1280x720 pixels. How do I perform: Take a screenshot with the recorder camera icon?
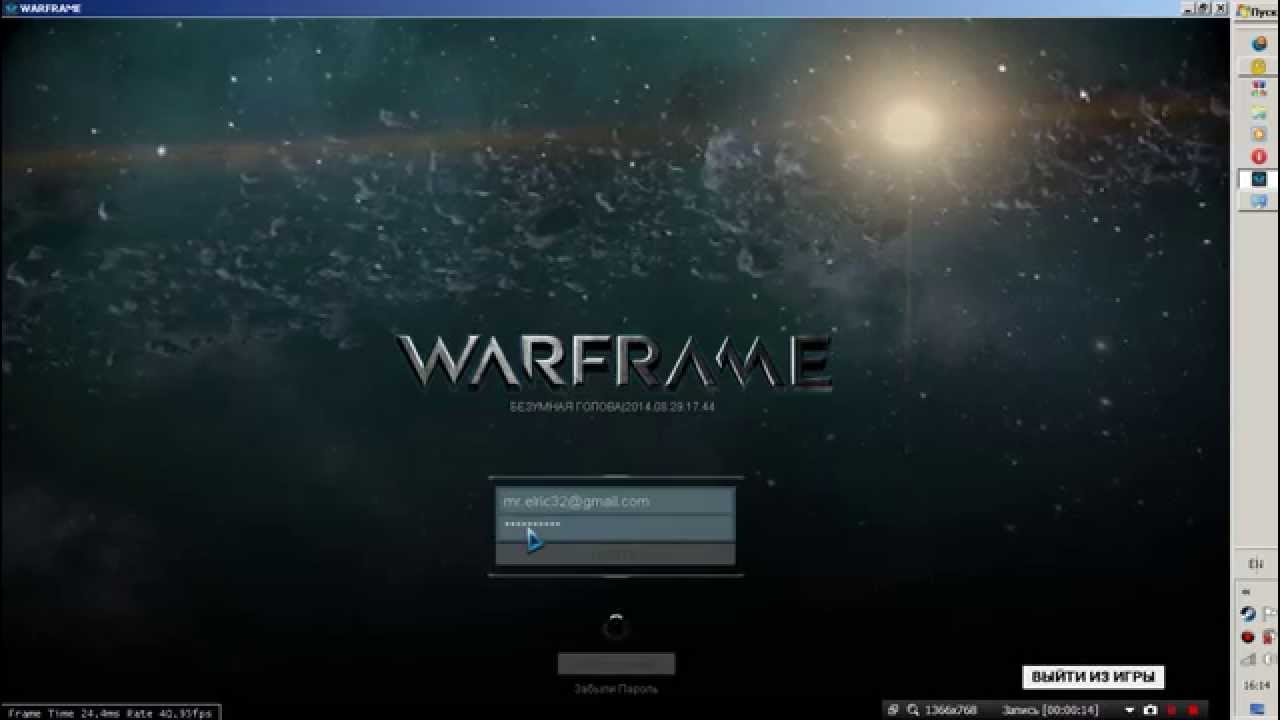tap(1150, 709)
